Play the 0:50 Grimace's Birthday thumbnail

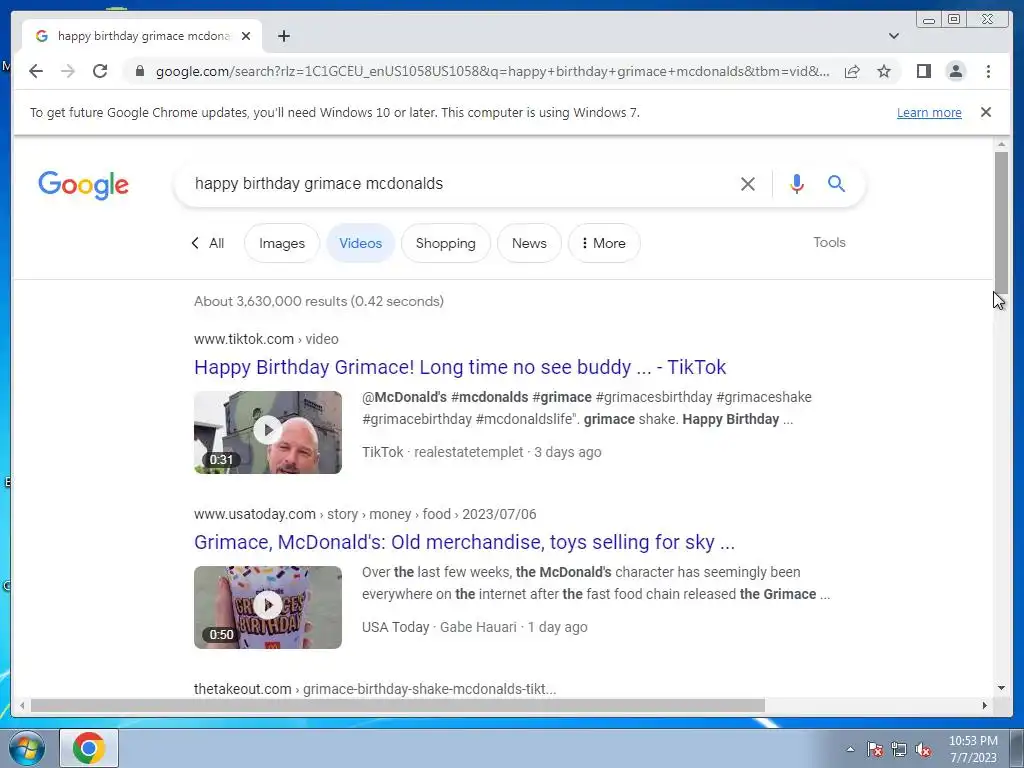coord(268,607)
